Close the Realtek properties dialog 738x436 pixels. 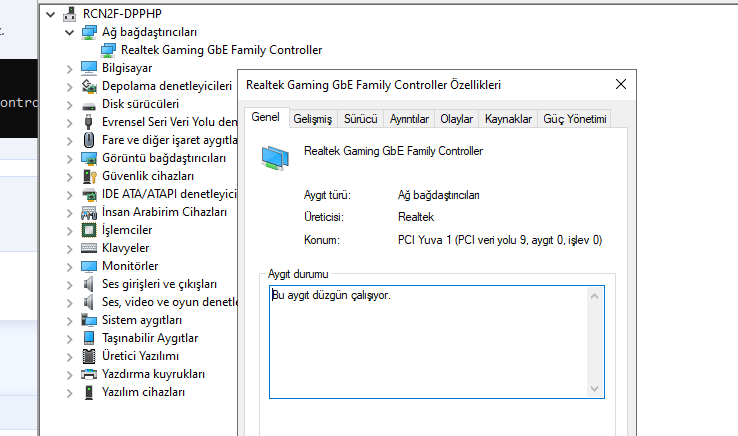coord(621,85)
